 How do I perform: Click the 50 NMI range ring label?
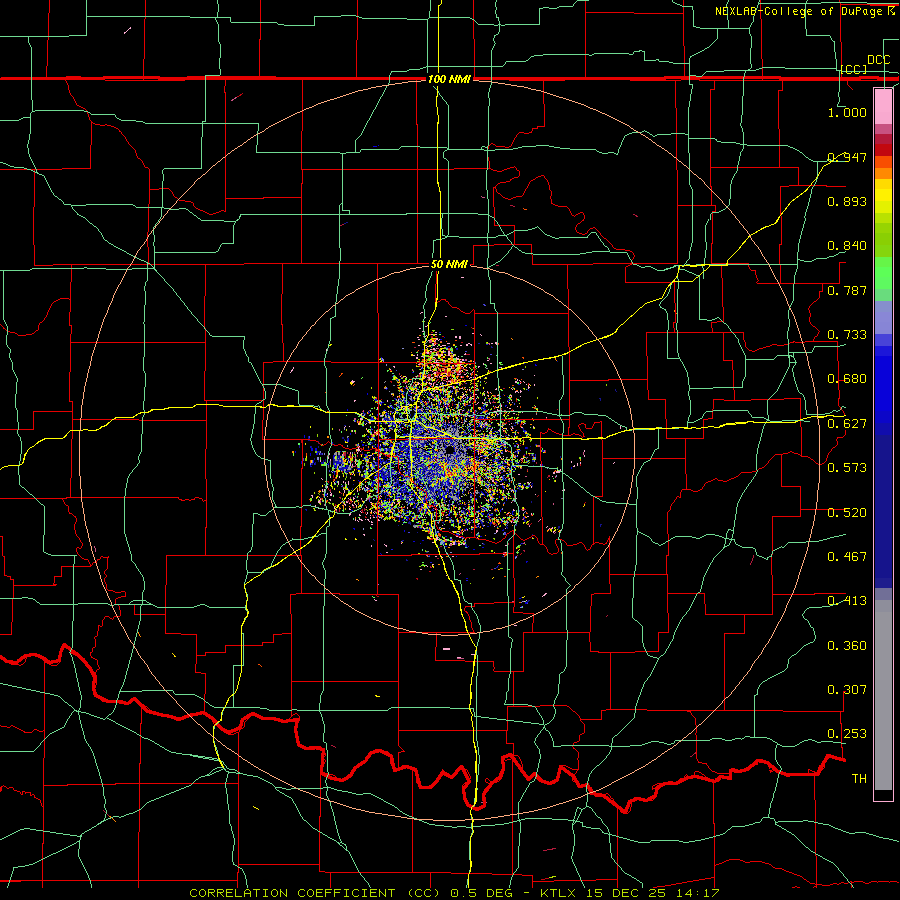click(x=449, y=265)
